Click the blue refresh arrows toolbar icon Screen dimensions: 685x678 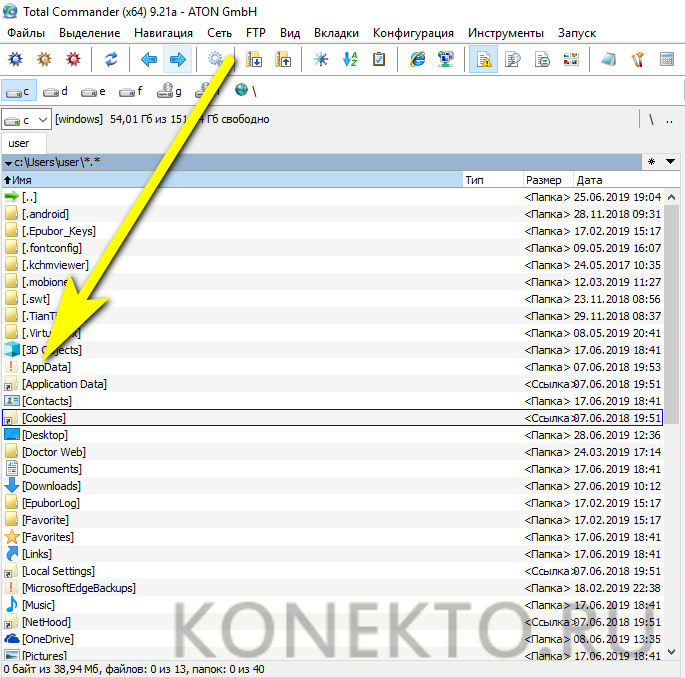[111, 60]
